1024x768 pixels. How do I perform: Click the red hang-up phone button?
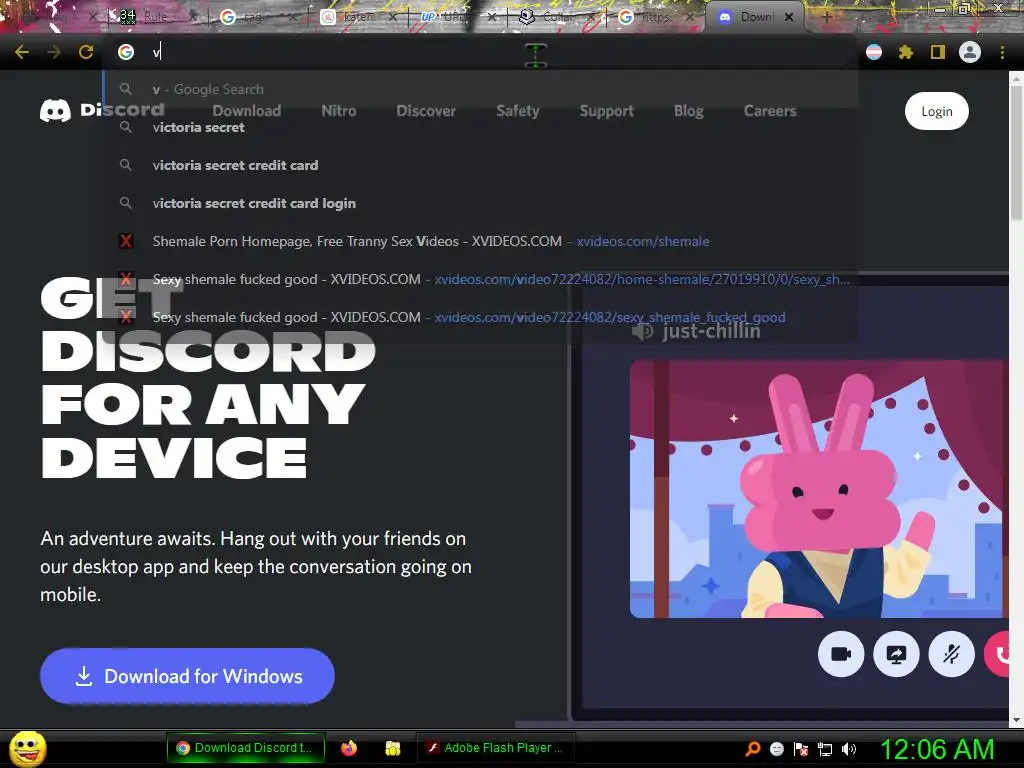997,654
